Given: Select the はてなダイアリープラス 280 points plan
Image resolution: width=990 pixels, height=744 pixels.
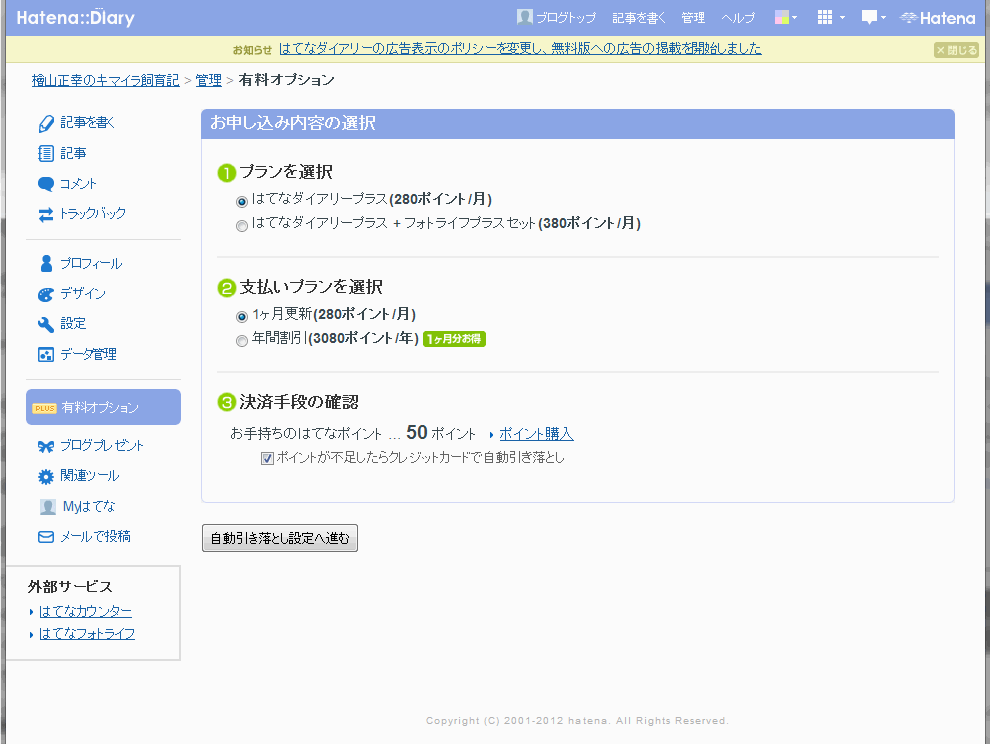Looking at the screenshot, I should (242, 200).
